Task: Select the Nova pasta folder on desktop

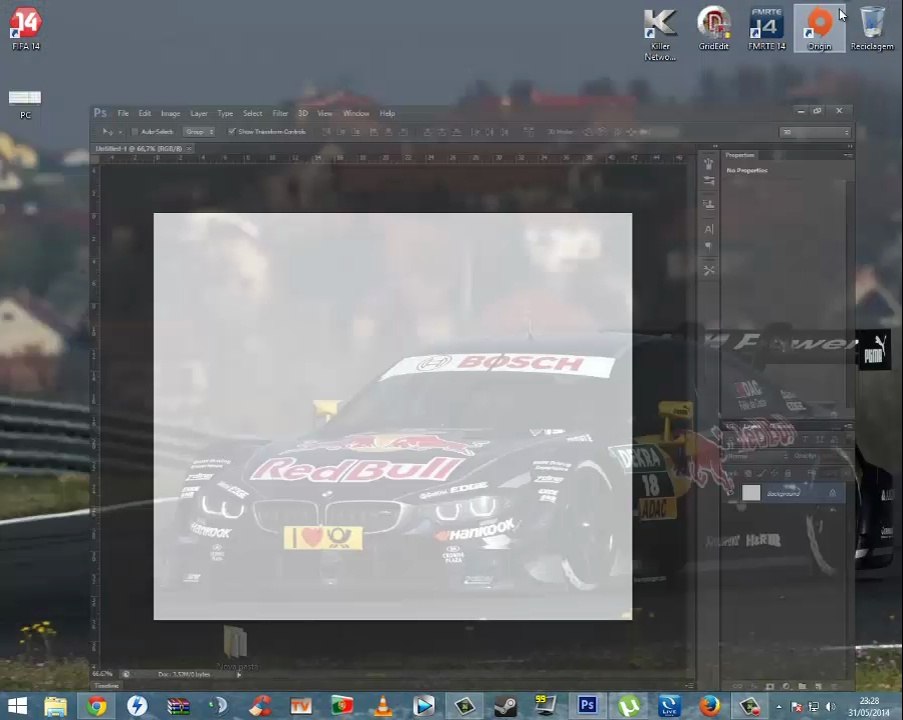Action: [236, 648]
